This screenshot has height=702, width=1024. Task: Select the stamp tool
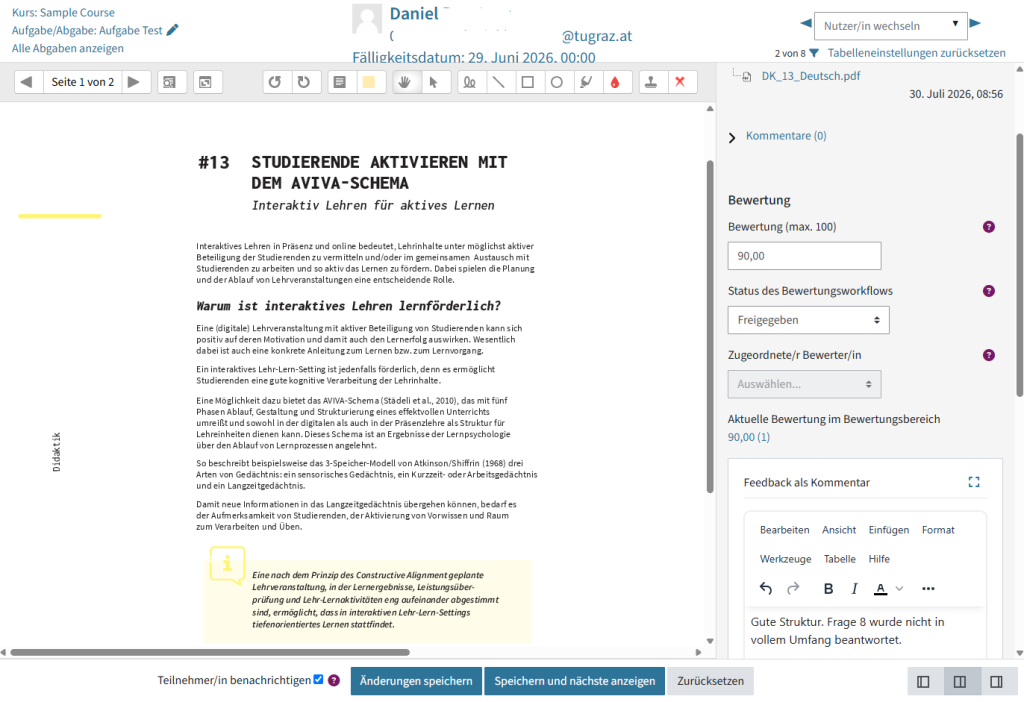[651, 82]
